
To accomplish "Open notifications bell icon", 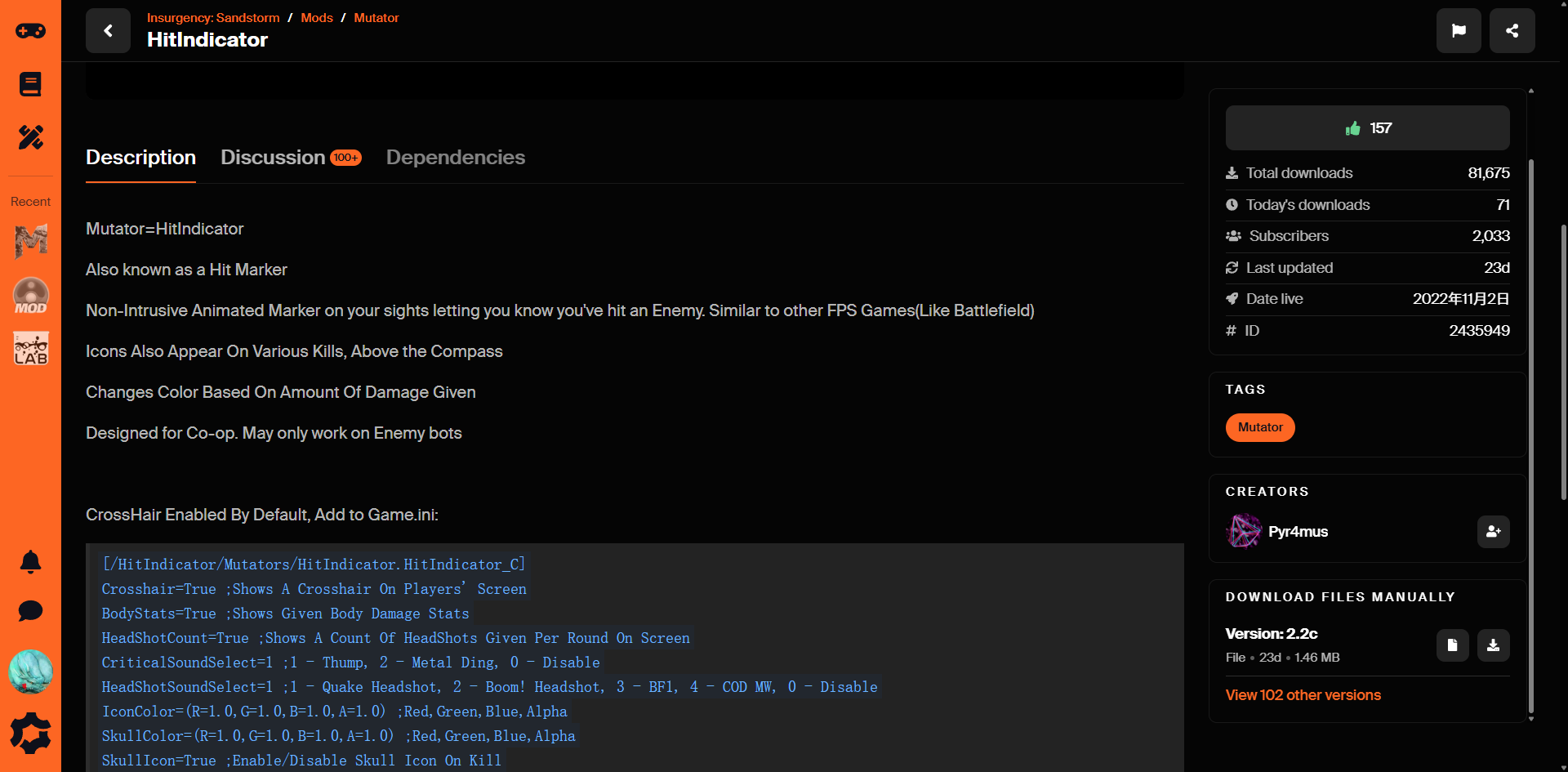I will 30,562.
